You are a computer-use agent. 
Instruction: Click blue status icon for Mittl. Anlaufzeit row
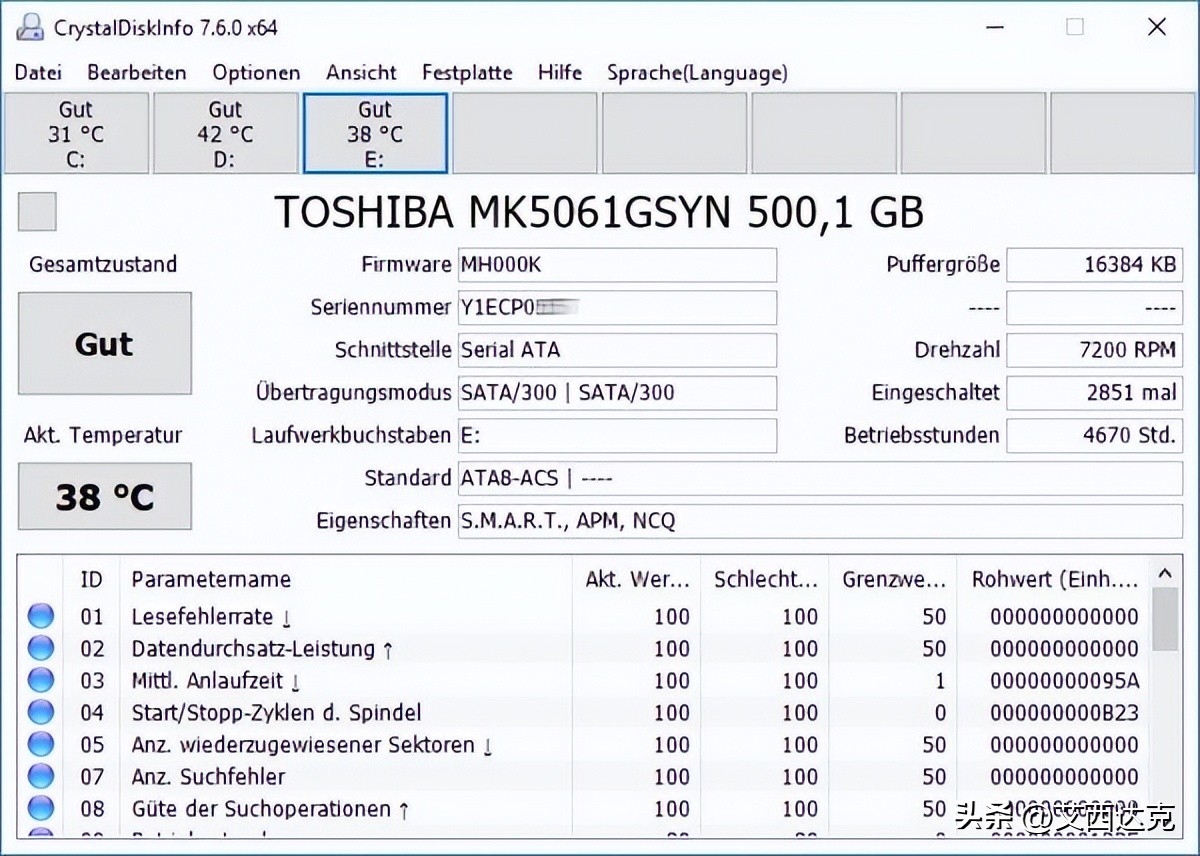[41, 681]
